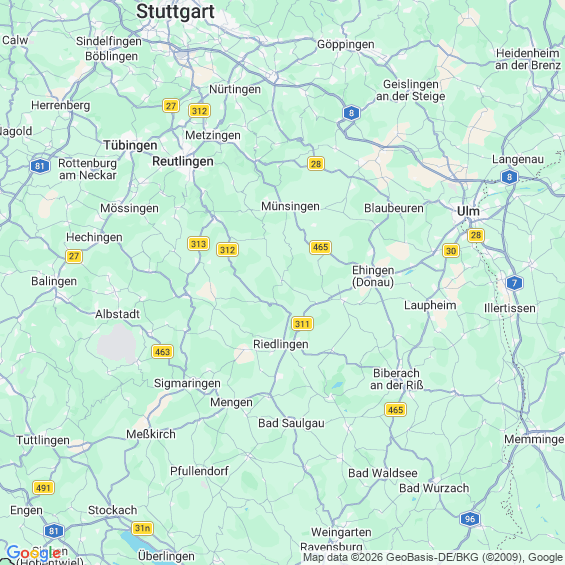Click the Biberach an der Riß label
This screenshot has height=565, width=565.
396,379
